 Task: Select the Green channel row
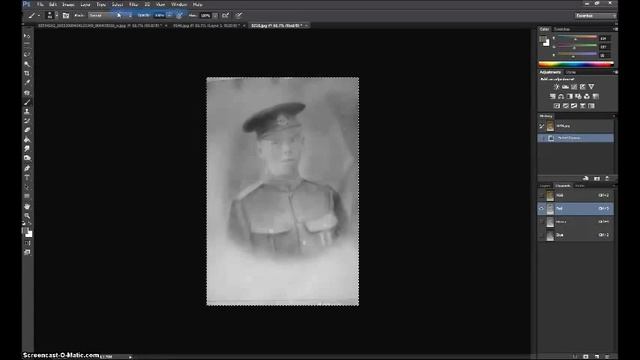(576, 222)
